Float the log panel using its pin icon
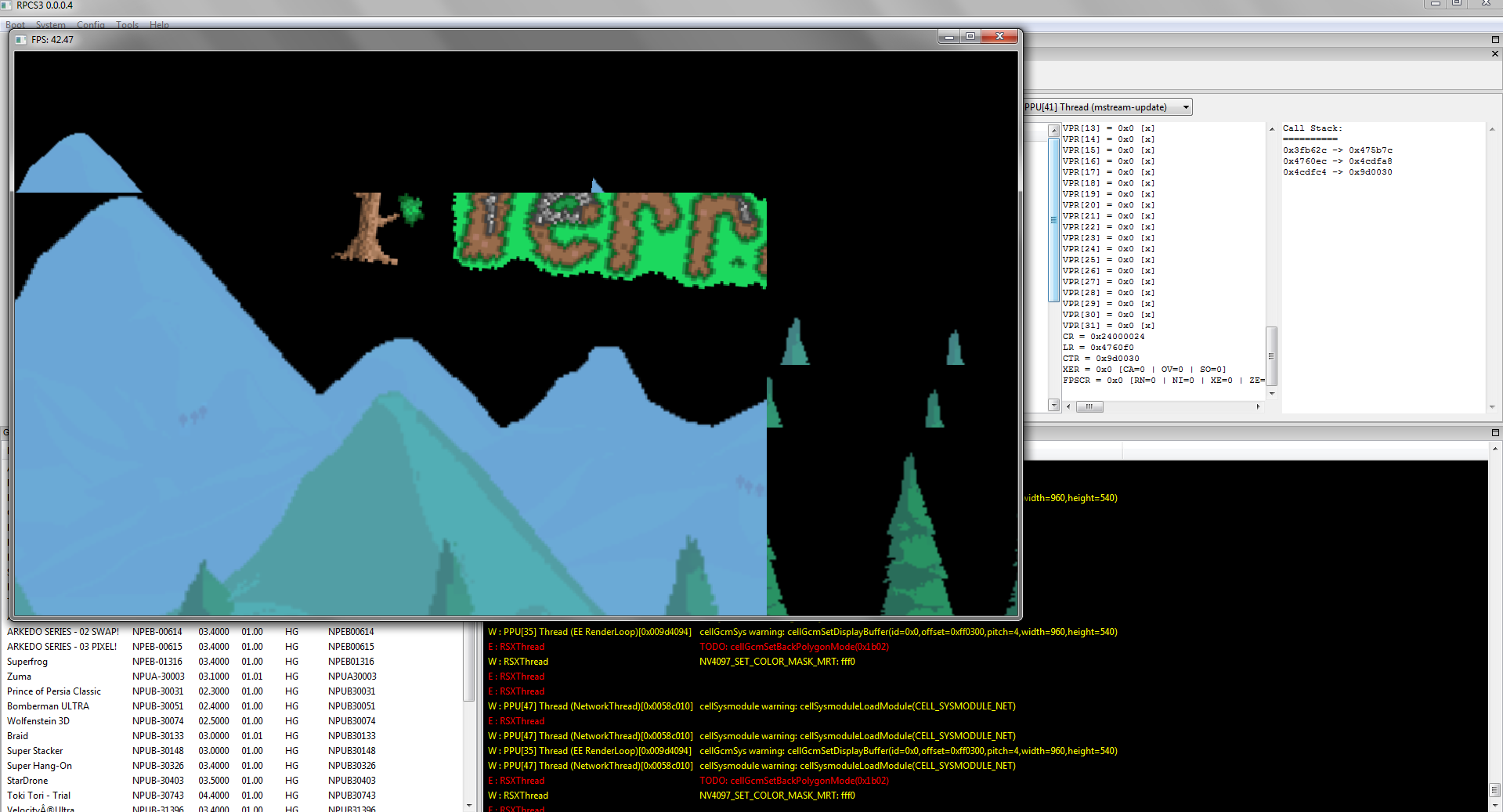 pos(1494,432)
